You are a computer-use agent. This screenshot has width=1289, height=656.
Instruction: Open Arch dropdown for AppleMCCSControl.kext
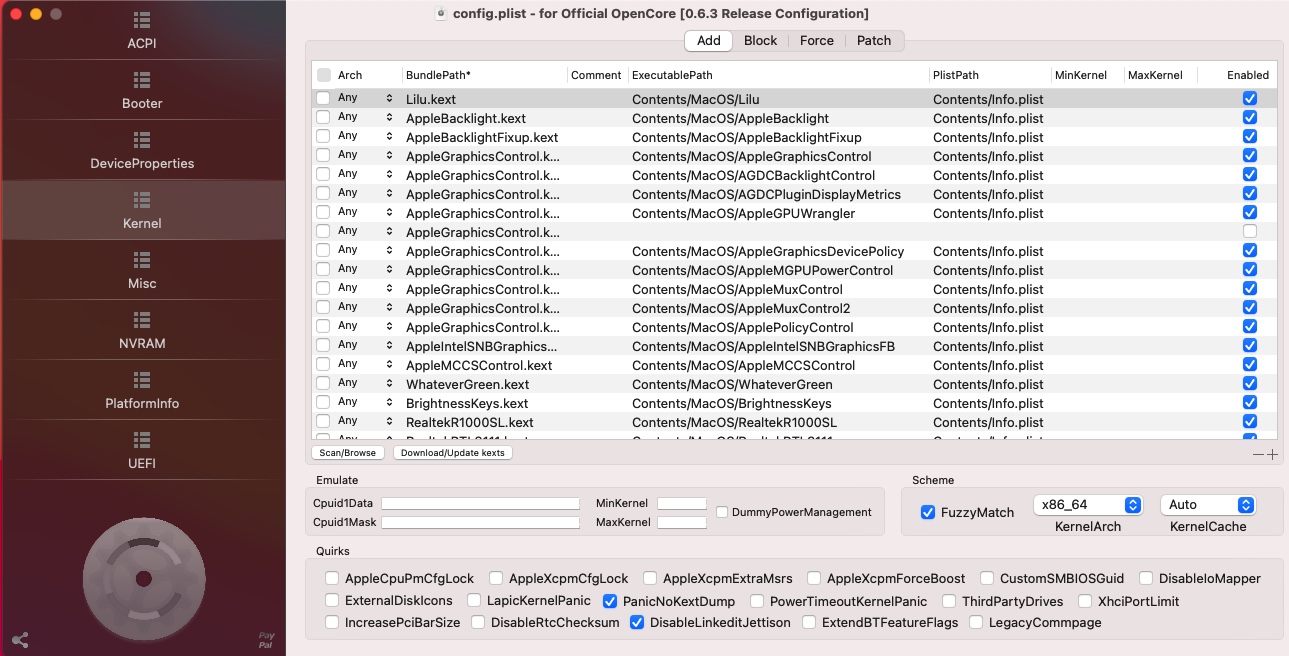coord(389,365)
